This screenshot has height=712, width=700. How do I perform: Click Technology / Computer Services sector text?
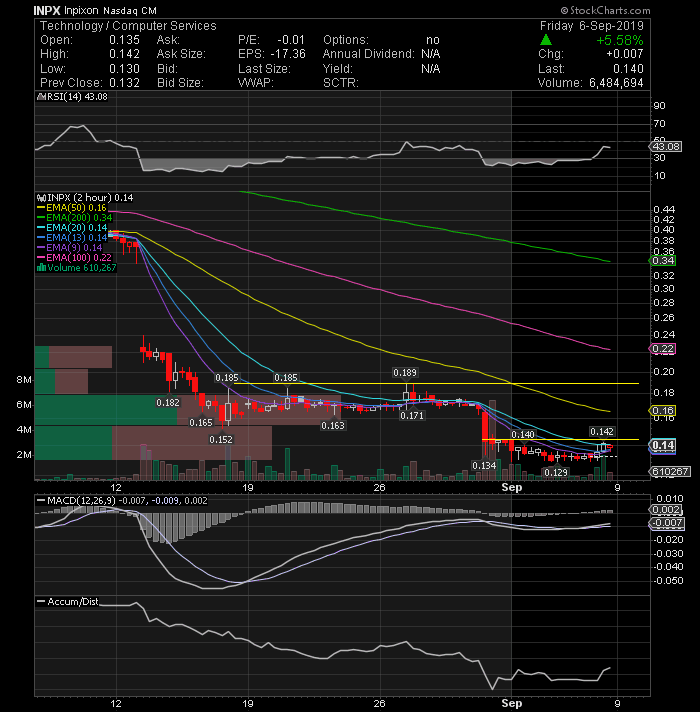coord(128,26)
